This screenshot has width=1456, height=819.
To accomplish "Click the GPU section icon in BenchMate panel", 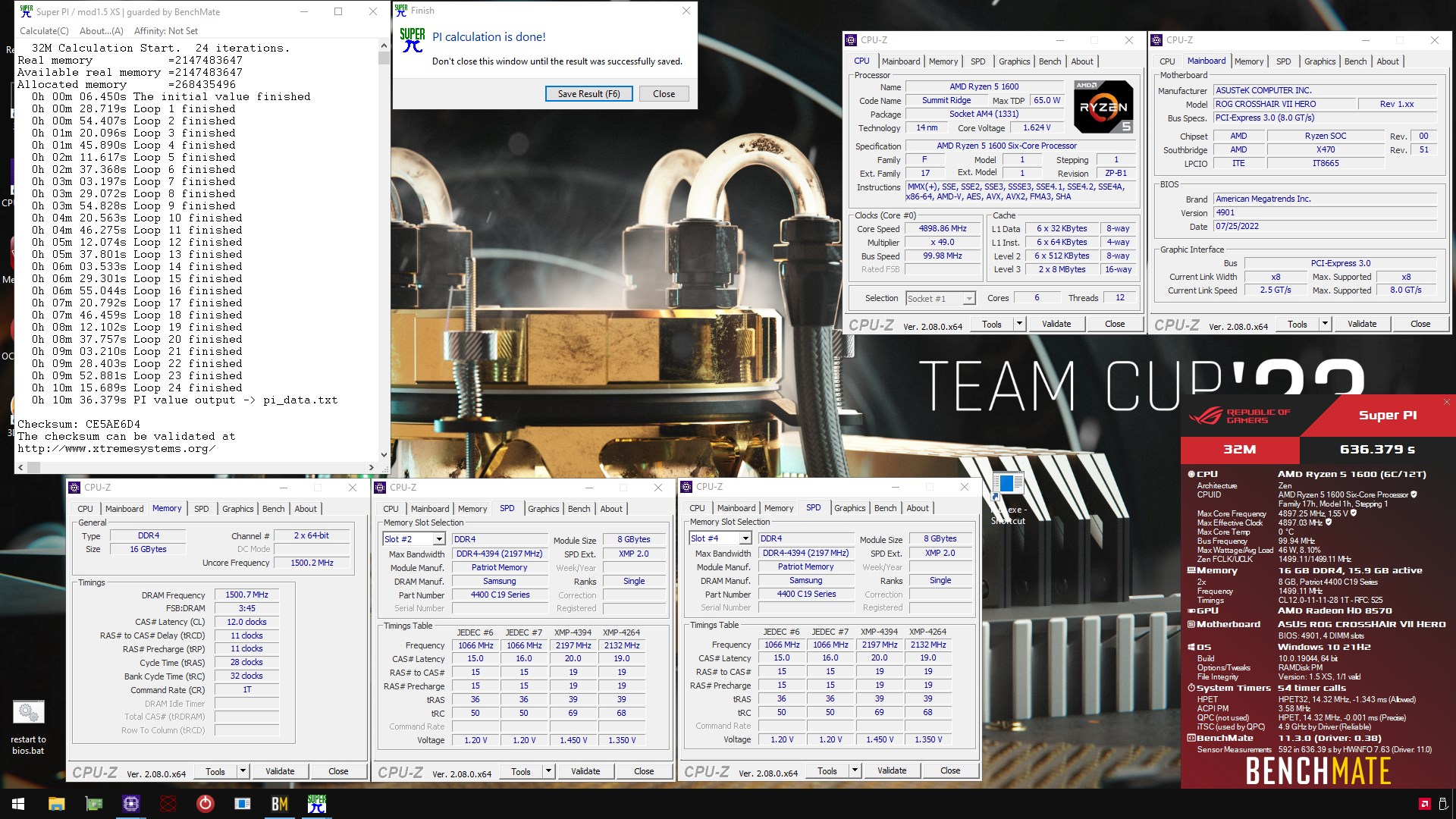I will point(1191,610).
